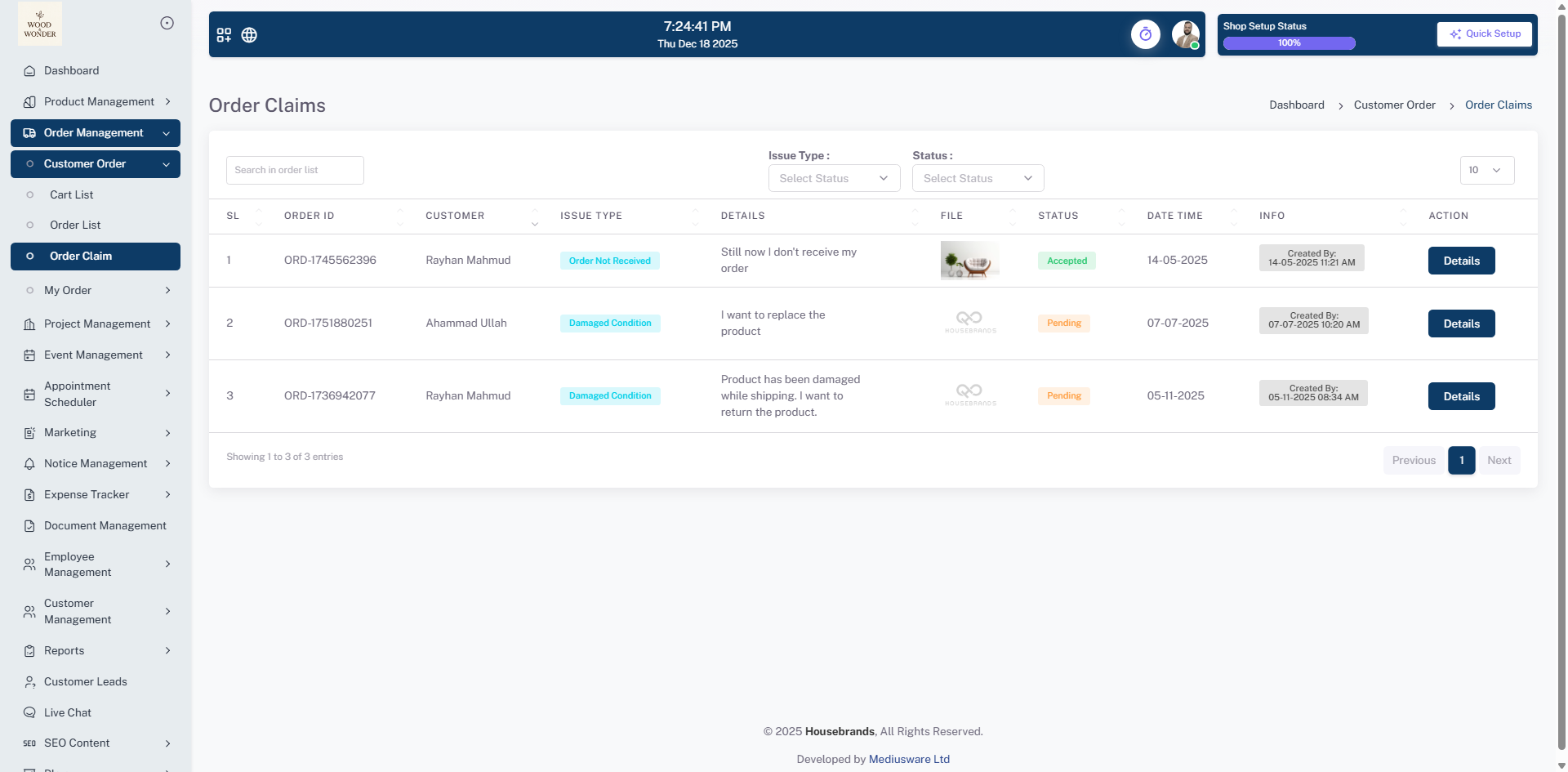This screenshot has width=1568, height=772.
Task: Click the Quick Setup button
Action: [1484, 33]
